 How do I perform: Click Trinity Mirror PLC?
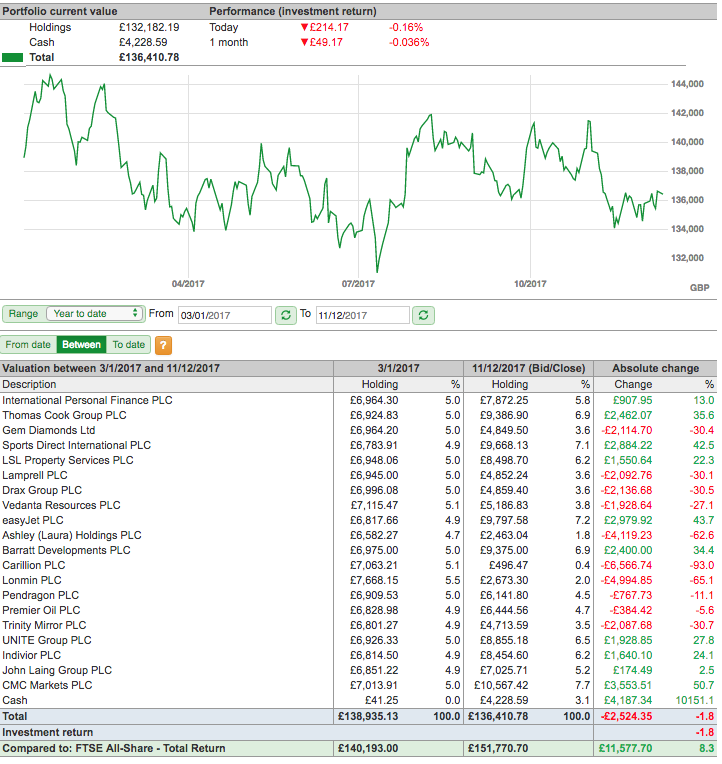(44, 625)
